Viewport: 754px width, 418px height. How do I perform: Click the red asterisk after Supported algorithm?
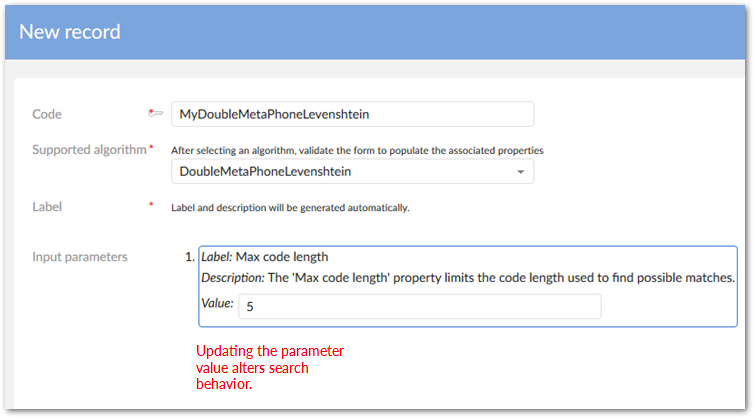click(x=151, y=149)
